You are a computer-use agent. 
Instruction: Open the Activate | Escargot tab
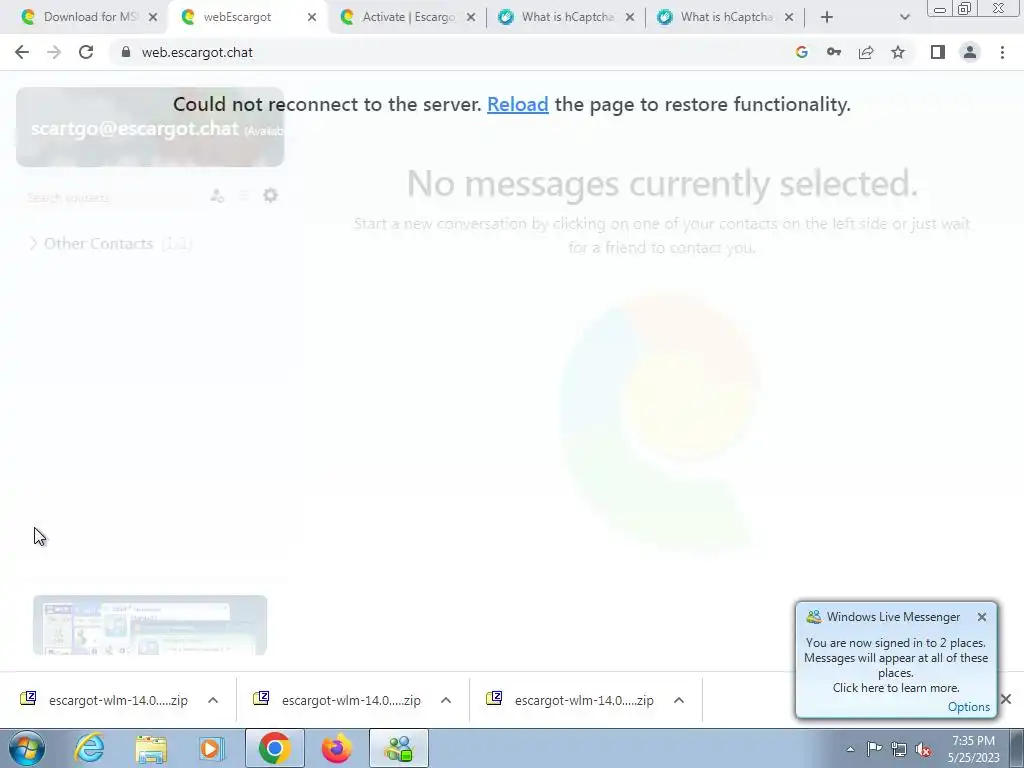click(409, 17)
